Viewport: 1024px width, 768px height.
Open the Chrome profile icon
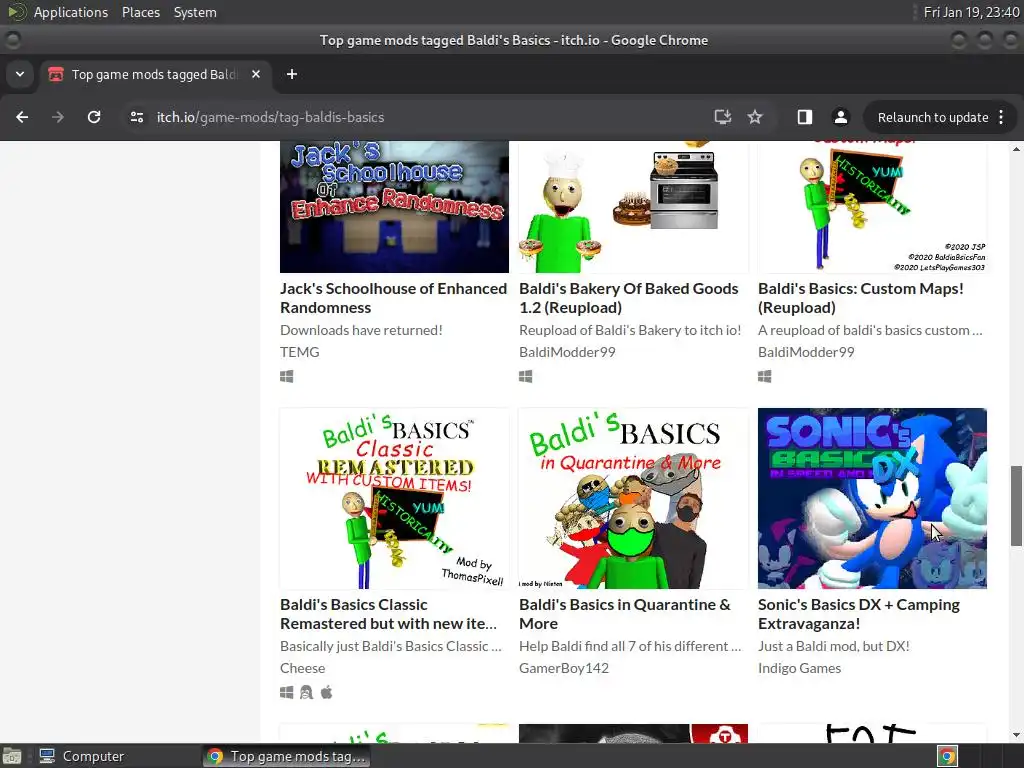[840, 117]
